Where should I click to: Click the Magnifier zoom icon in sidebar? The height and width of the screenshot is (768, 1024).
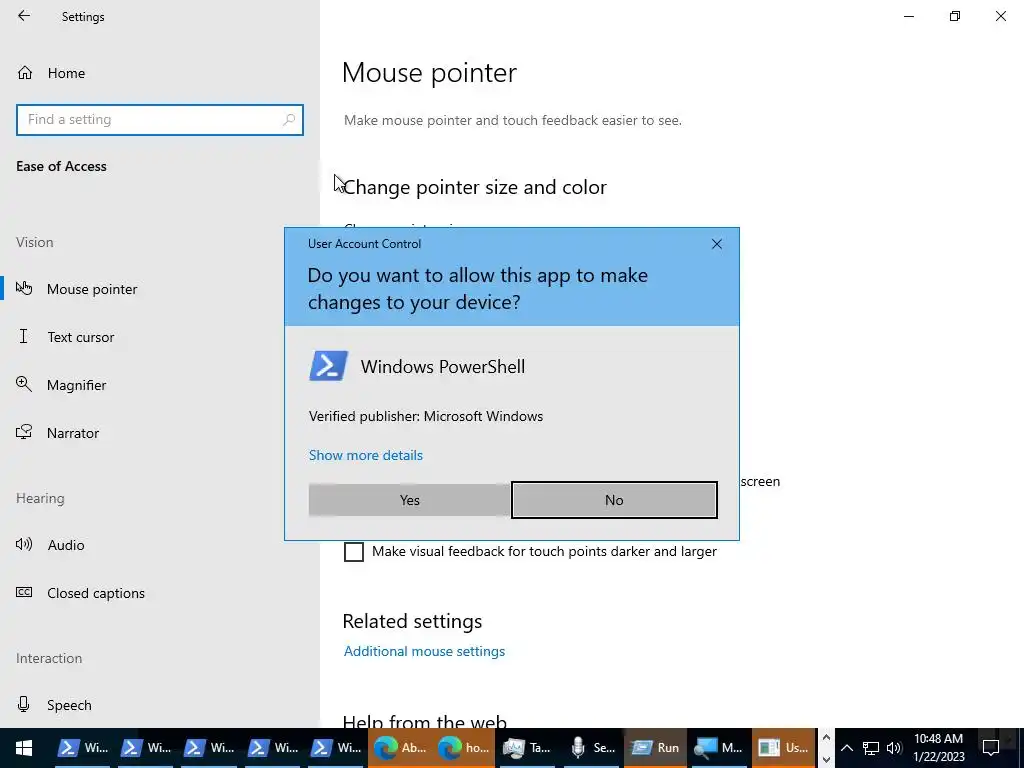(x=24, y=384)
